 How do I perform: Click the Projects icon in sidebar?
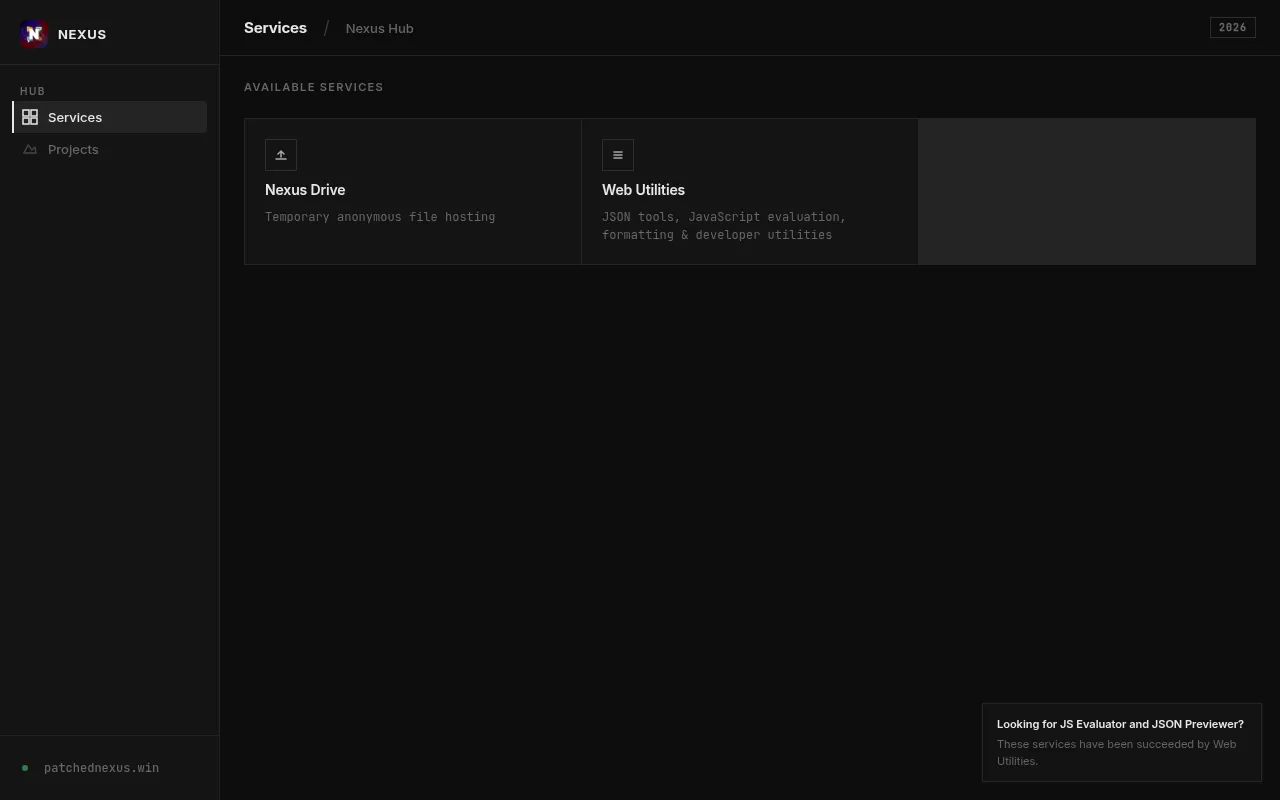[30, 149]
